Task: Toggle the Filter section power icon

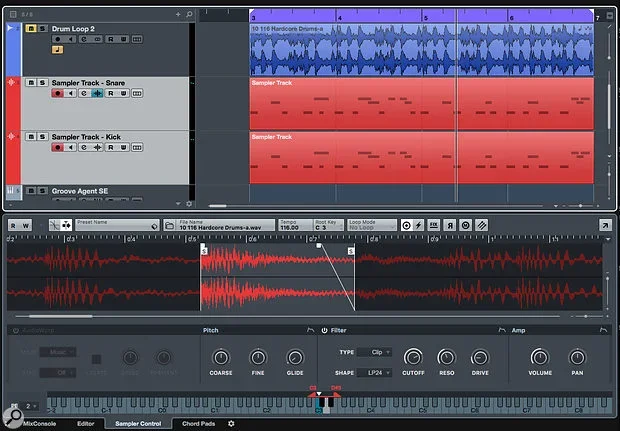Action: 324,330
